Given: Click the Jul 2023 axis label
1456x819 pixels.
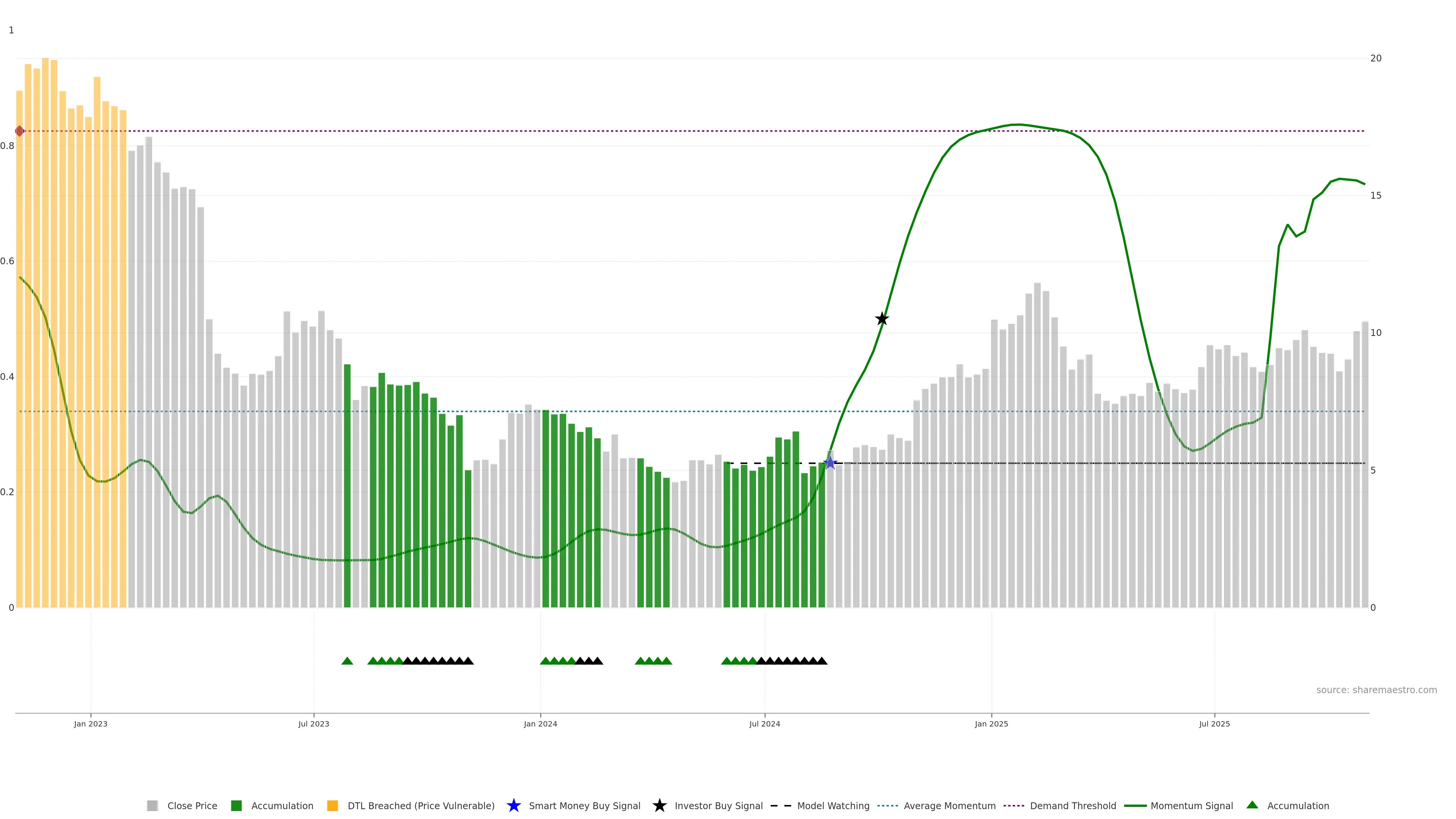Looking at the screenshot, I should tap(314, 723).
